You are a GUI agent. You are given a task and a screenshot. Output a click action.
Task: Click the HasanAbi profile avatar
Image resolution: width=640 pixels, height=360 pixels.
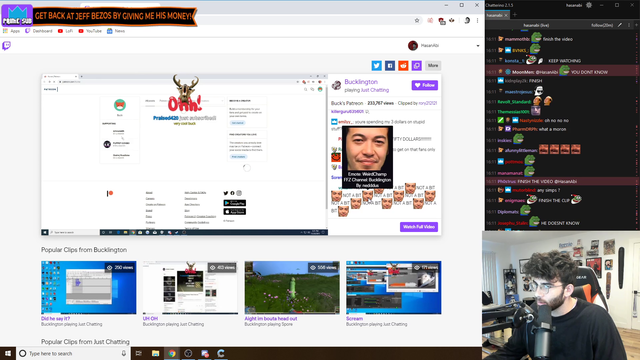click(413, 46)
